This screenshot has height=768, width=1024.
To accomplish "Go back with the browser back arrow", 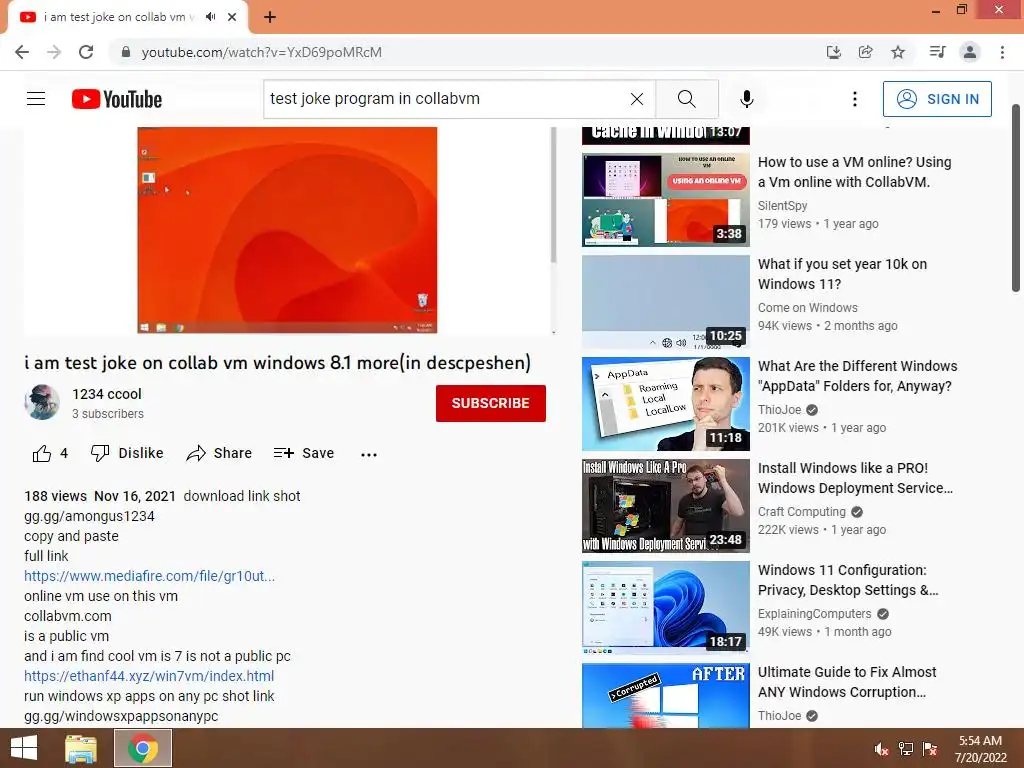I will pyautogui.click(x=22, y=52).
